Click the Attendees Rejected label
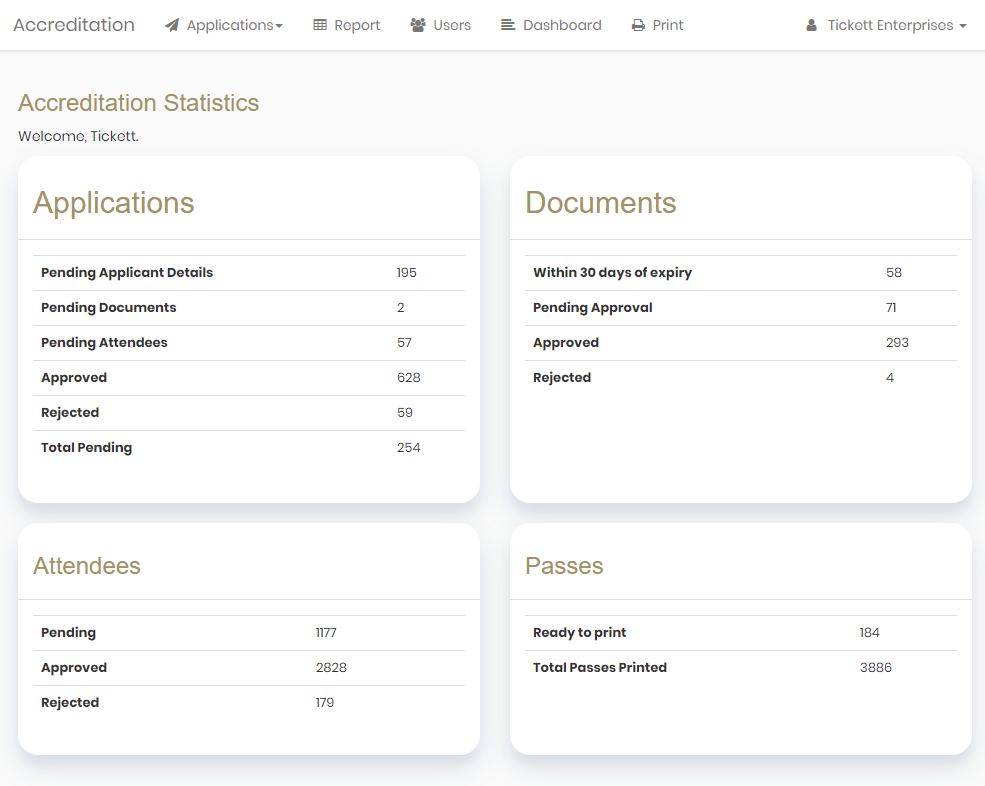The image size is (985, 786). (x=70, y=703)
